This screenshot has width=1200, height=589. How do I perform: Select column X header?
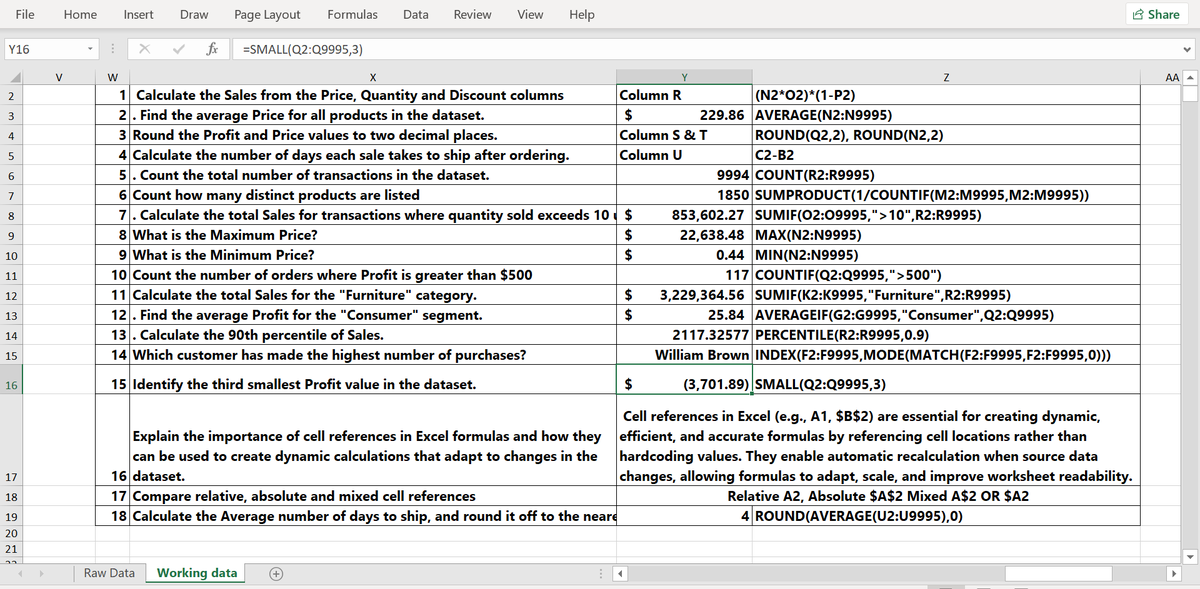click(x=372, y=78)
